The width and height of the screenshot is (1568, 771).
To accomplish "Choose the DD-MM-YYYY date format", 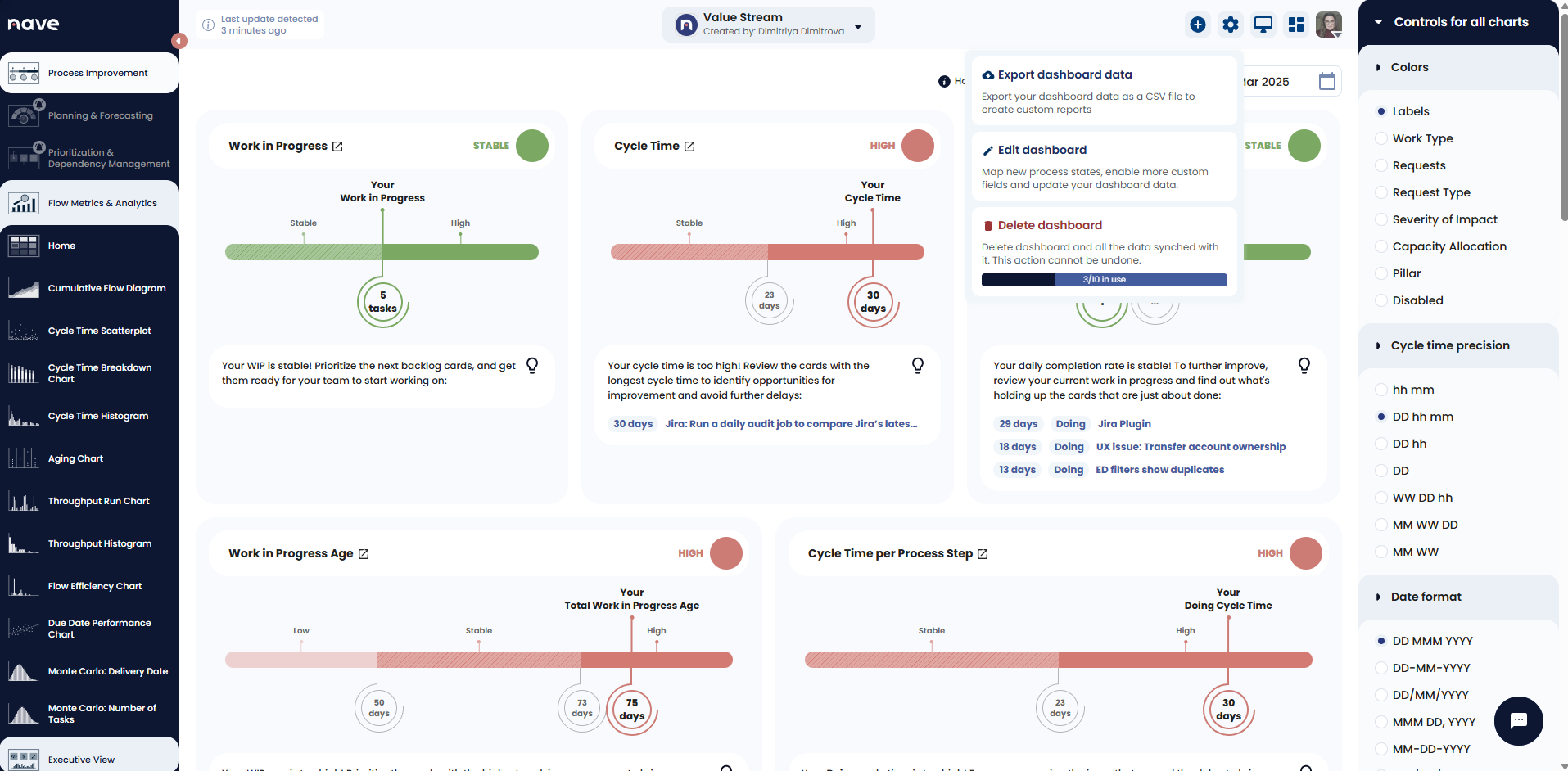I will (x=1381, y=668).
